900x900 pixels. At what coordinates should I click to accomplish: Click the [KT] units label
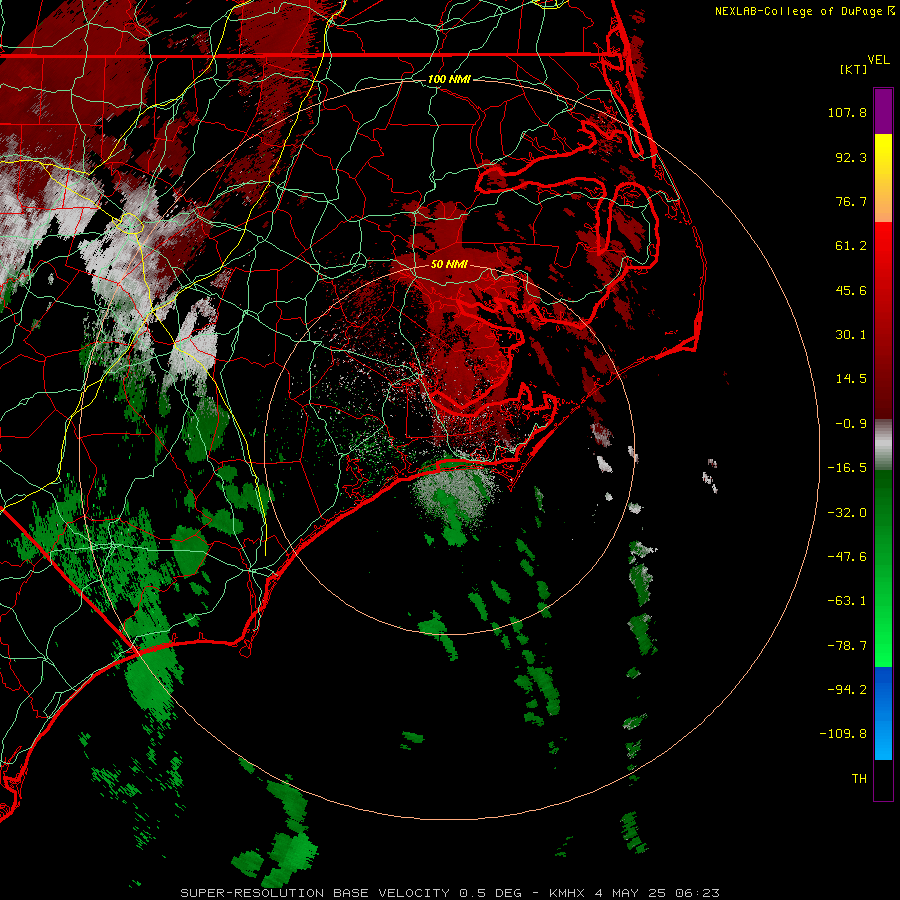(x=853, y=69)
